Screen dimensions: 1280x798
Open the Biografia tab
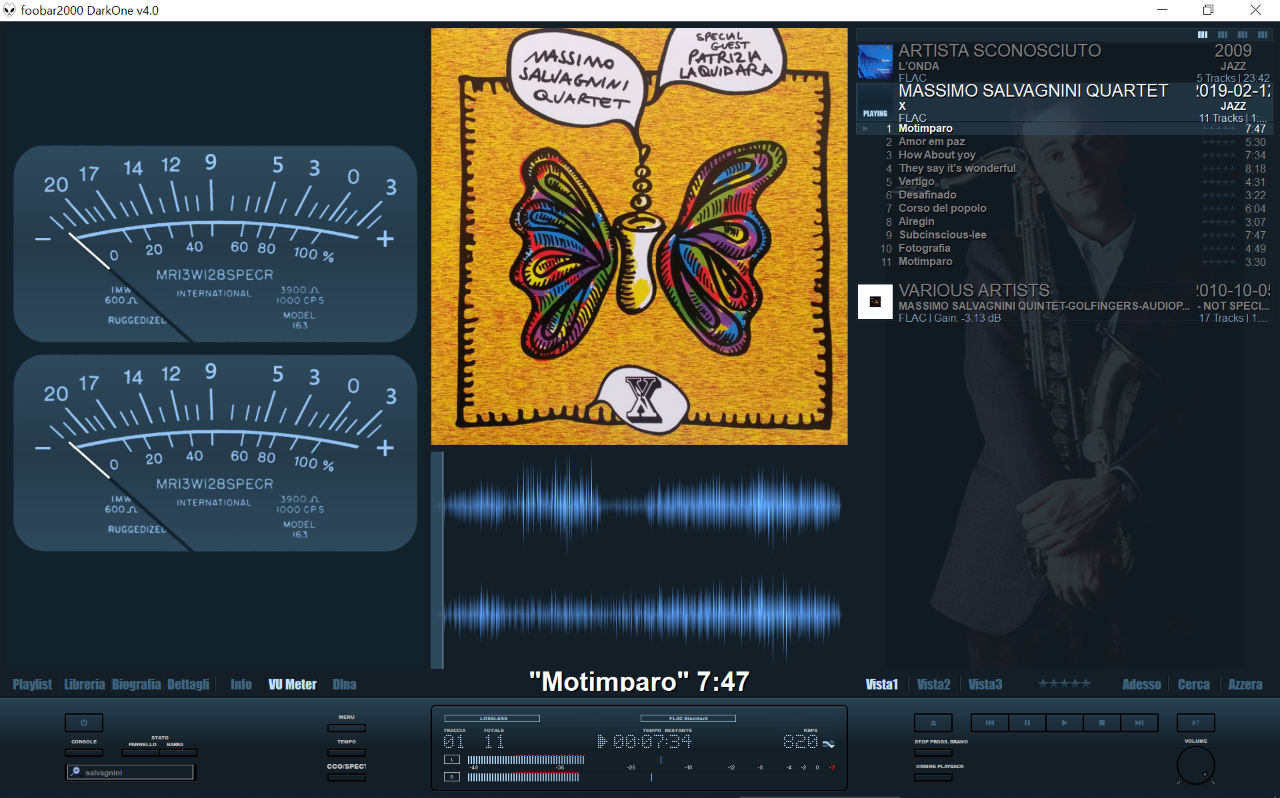coord(136,685)
